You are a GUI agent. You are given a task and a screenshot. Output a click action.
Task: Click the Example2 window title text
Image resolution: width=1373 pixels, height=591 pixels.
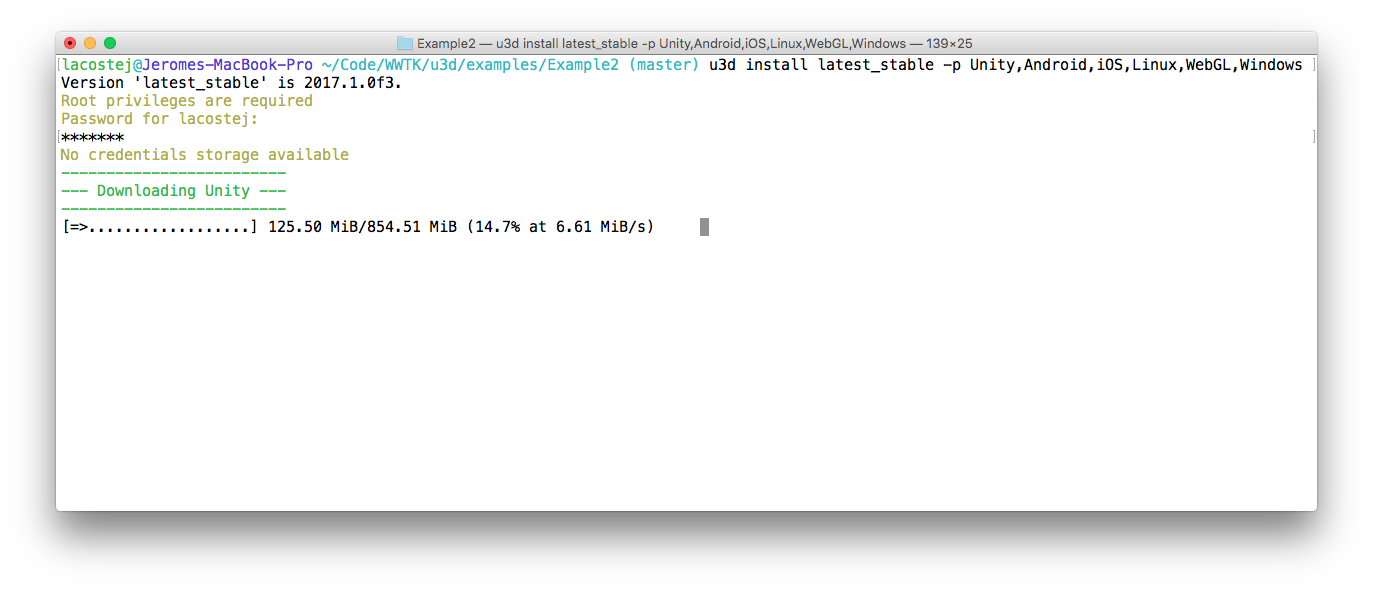click(x=695, y=43)
